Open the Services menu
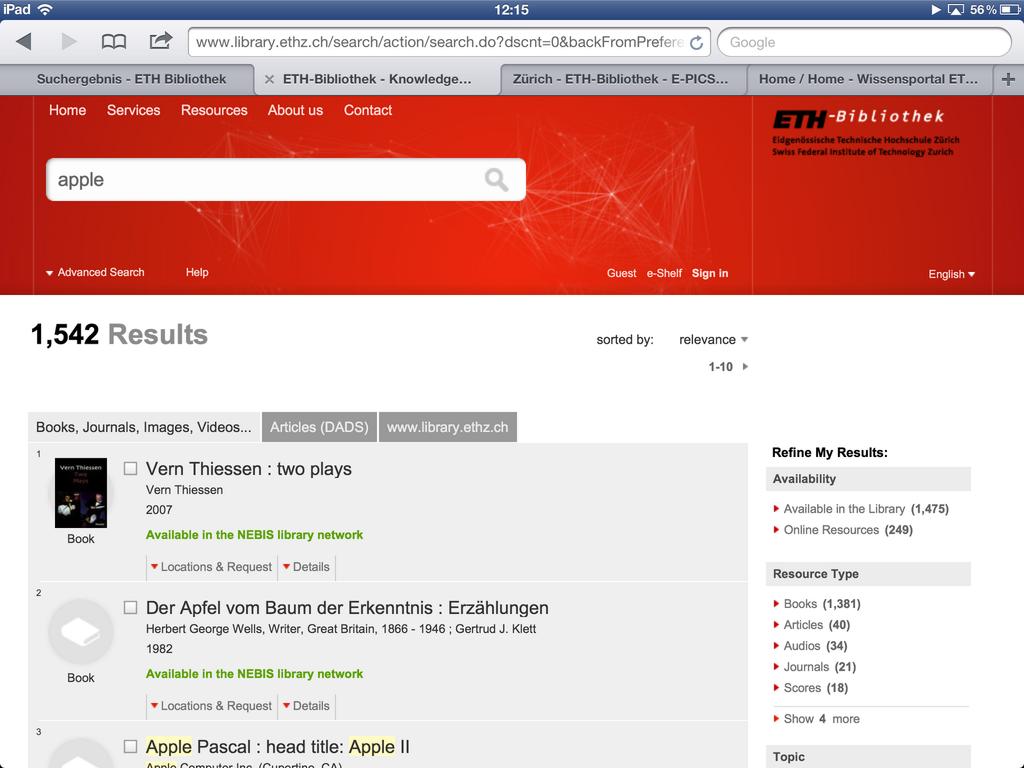Viewport: 1024px width, 768px height. click(x=133, y=110)
